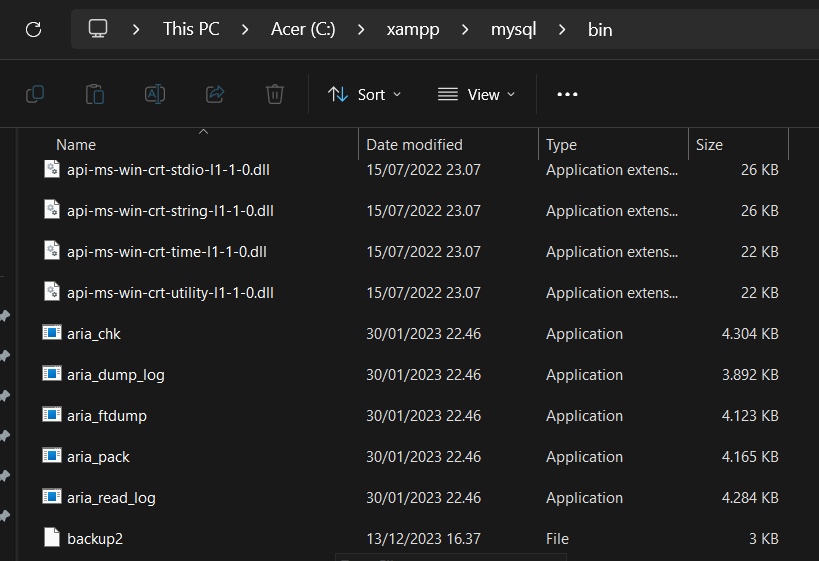Click the file icon of api-ms-win-crt-time-l1-1-0.dll
819x561 pixels.
click(x=52, y=251)
